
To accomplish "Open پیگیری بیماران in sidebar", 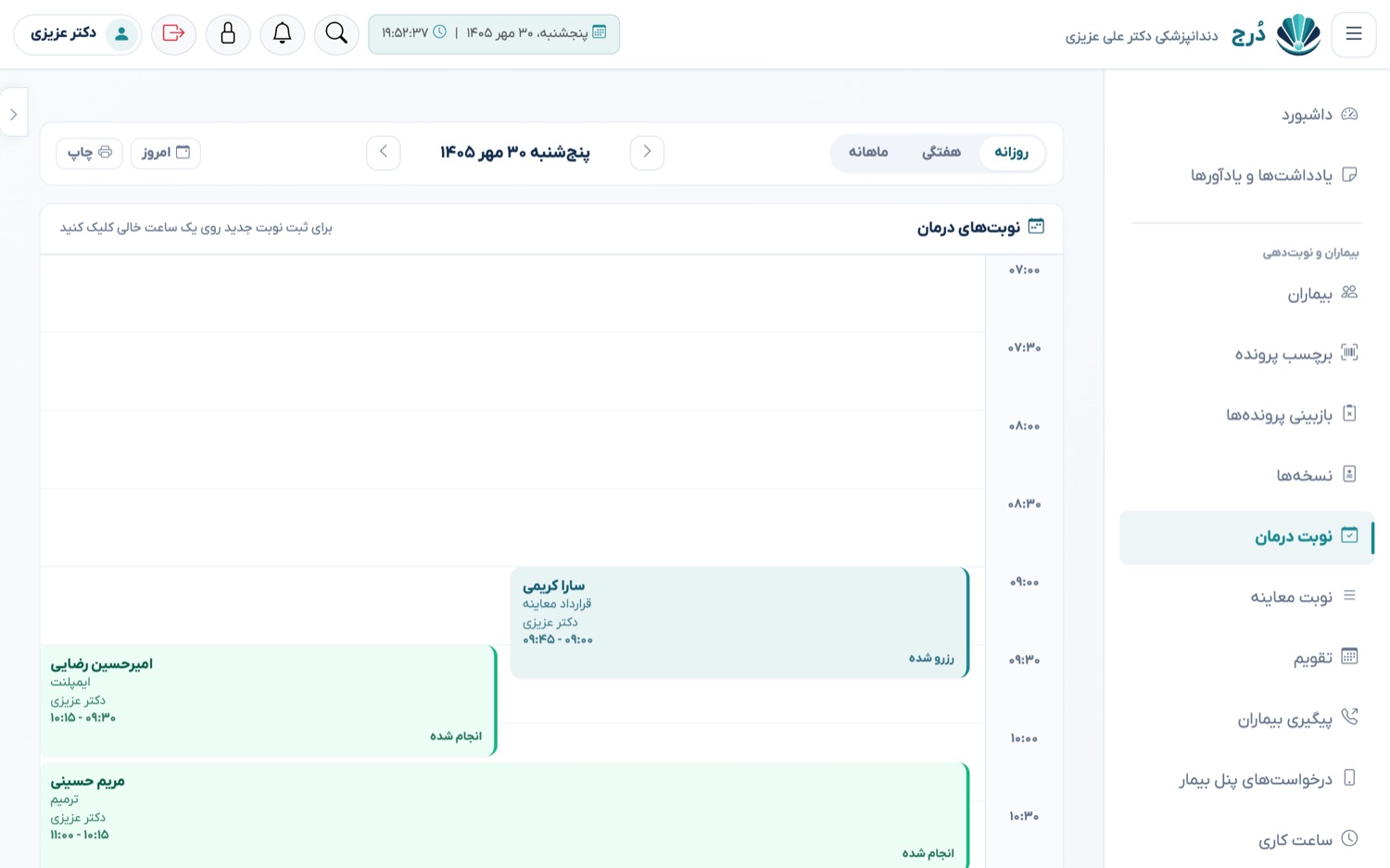I will tap(1246, 719).
